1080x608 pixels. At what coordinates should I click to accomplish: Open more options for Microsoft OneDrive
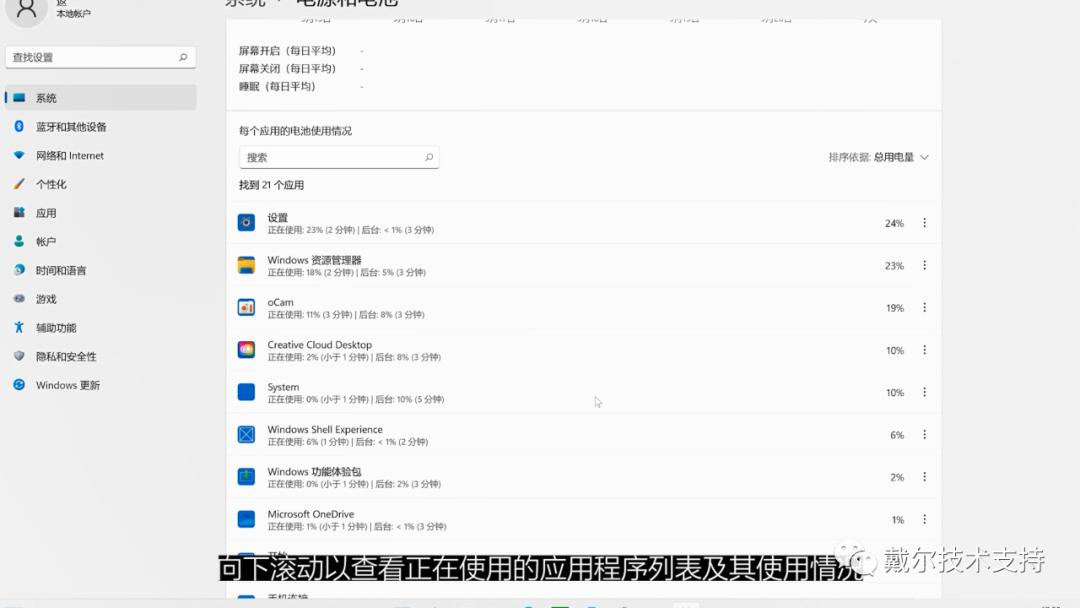coord(924,520)
